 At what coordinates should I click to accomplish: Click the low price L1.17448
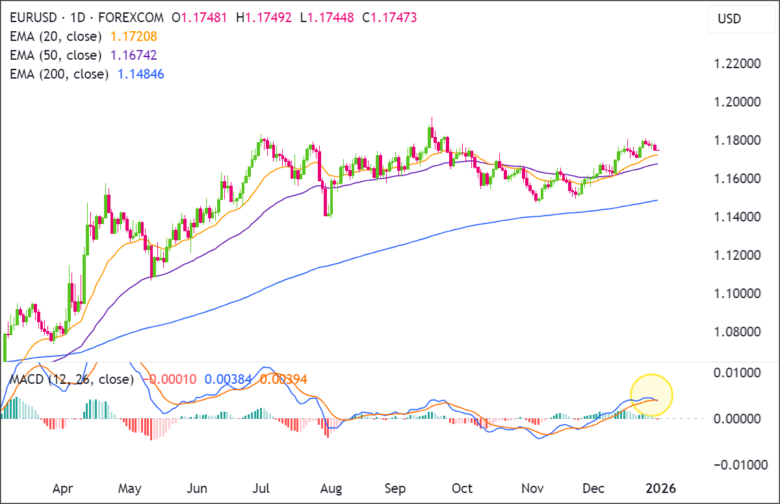pyautogui.click(x=327, y=18)
